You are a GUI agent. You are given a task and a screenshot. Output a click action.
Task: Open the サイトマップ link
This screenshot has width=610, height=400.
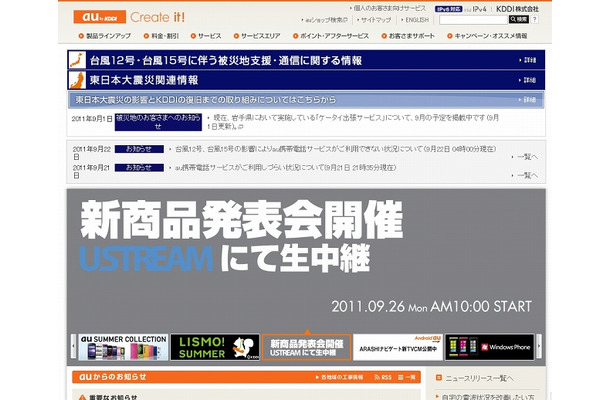pyautogui.click(x=374, y=20)
